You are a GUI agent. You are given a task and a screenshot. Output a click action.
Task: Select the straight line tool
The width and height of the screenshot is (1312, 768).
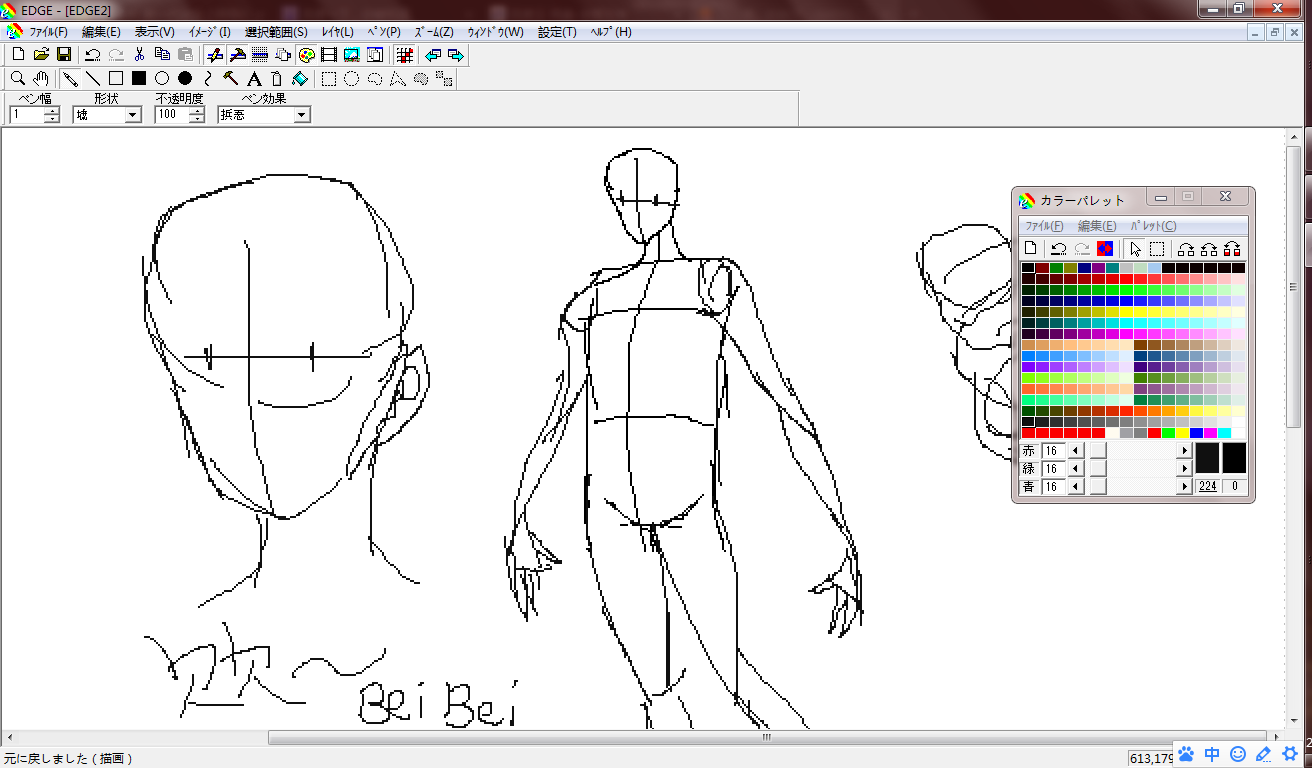point(93,78)
